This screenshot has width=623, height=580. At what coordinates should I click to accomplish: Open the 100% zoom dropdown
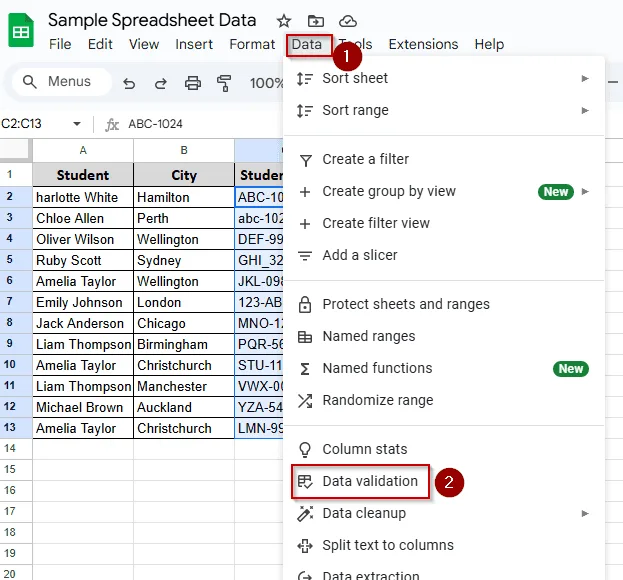266,83
